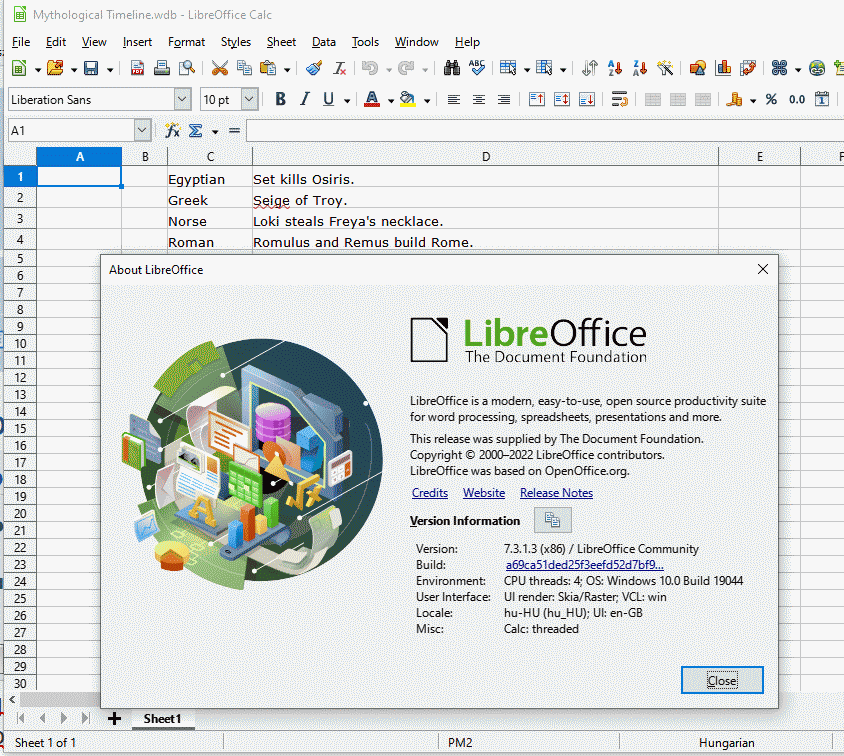Click the Insert Chart icon

click(723, 68)
